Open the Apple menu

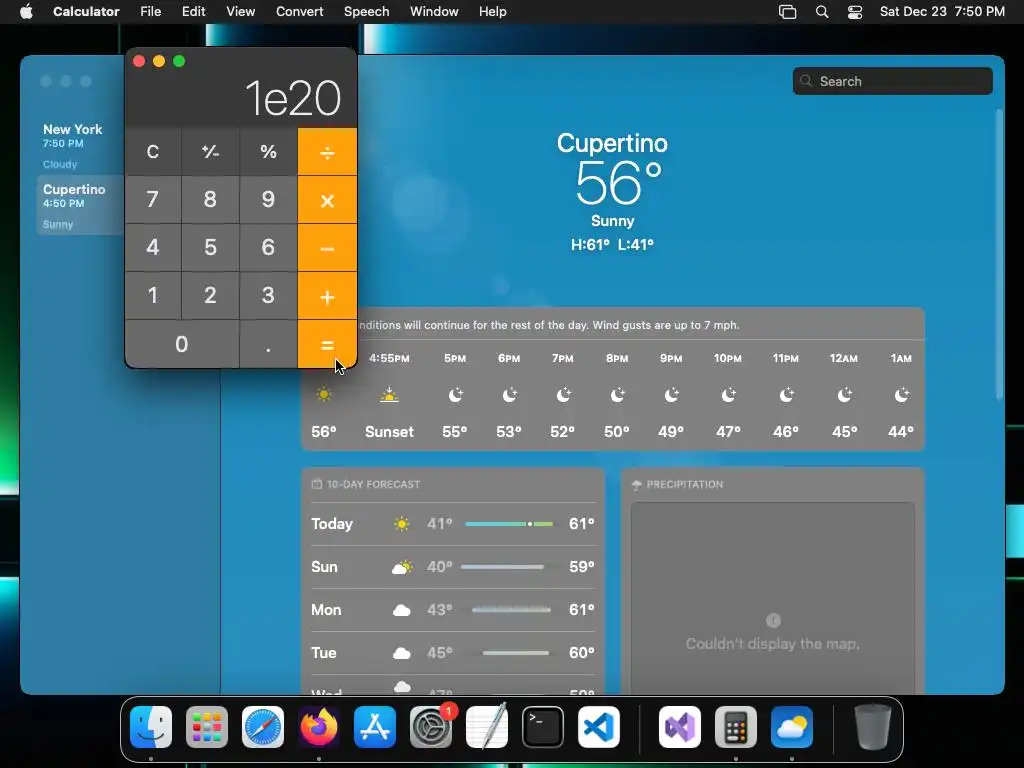point(26,12)
